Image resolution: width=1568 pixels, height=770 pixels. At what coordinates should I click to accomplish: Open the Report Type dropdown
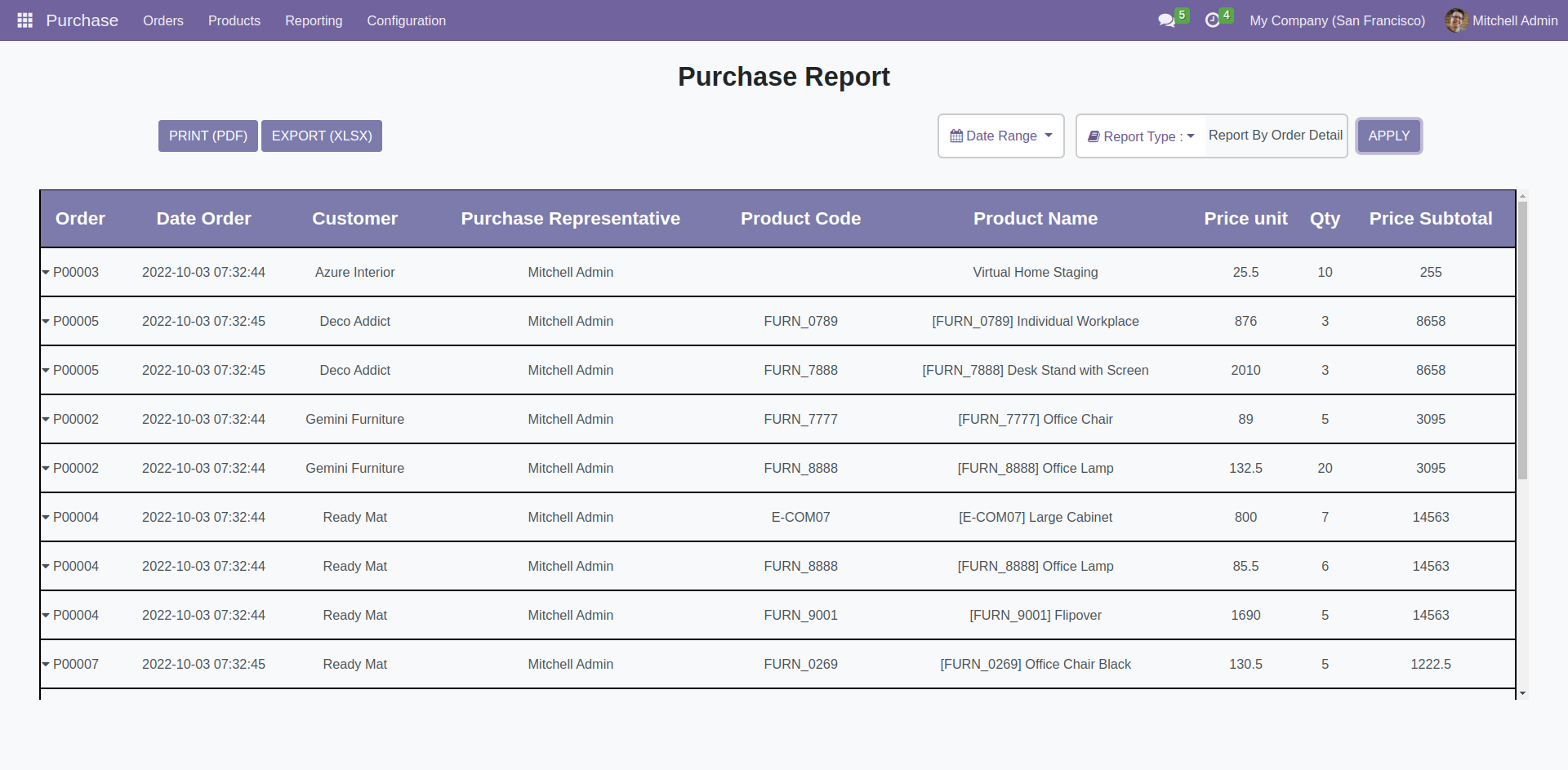point(1142,136)
